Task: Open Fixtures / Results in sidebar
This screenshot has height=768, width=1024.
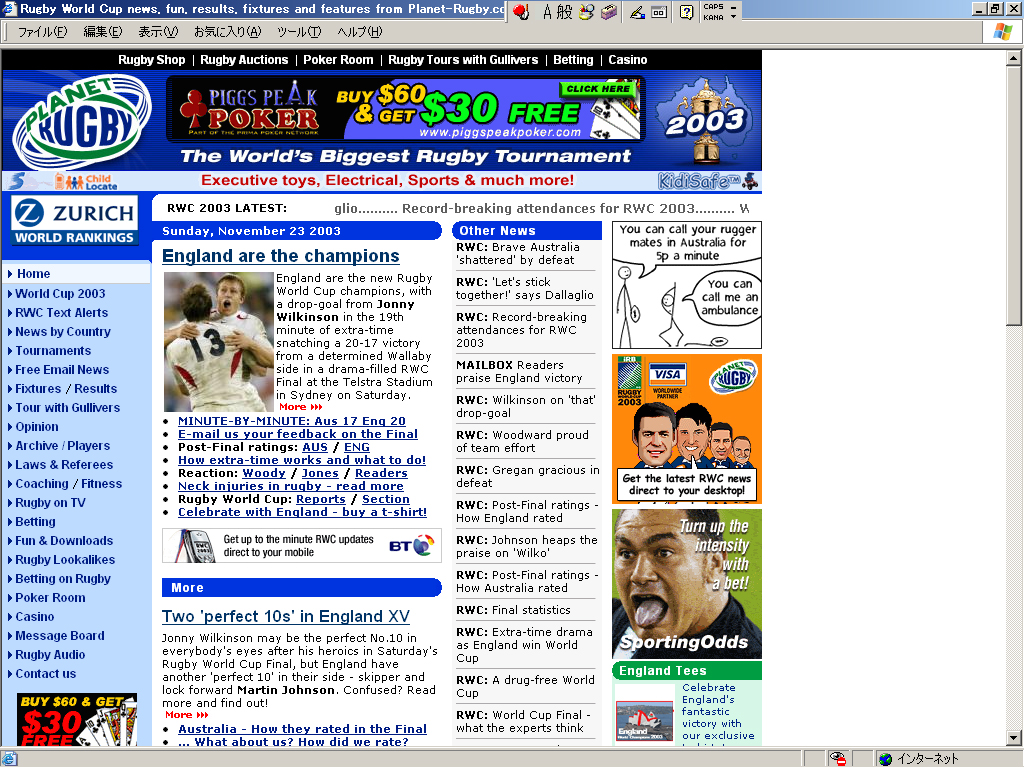Action: (66, 389)
